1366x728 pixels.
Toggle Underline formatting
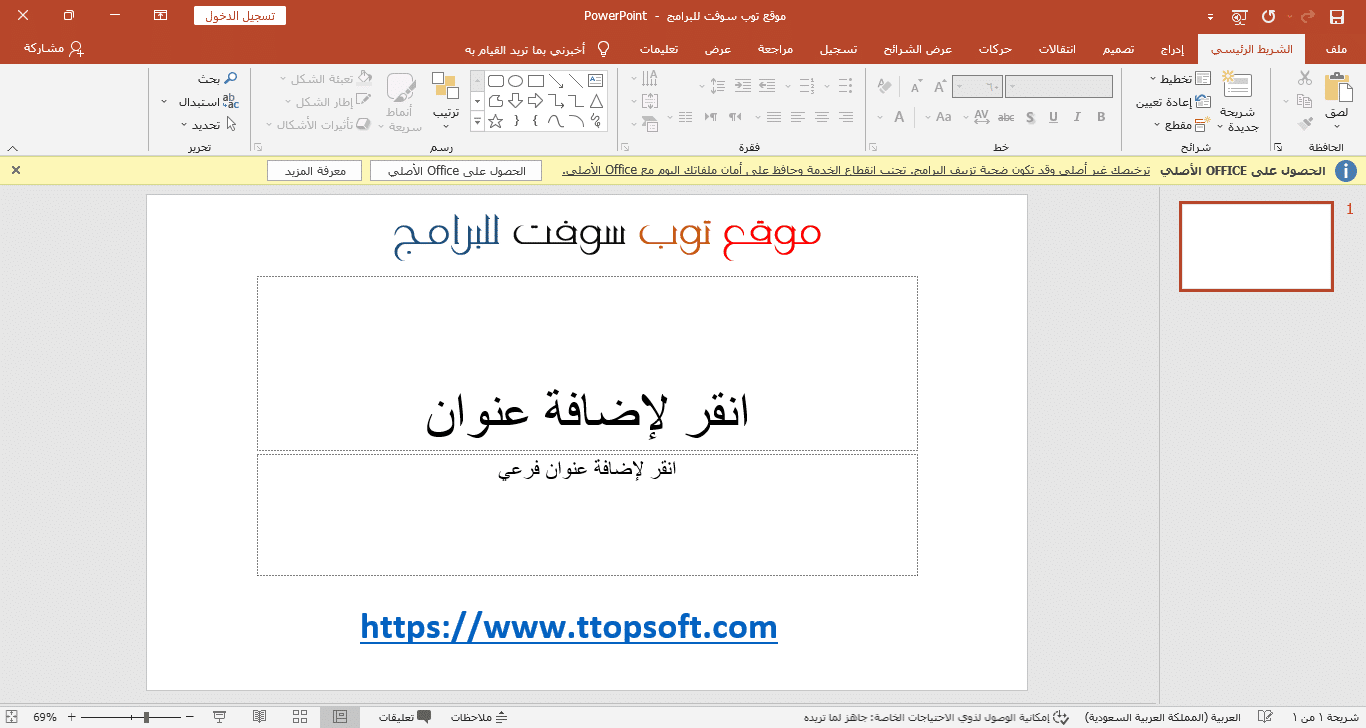coord(1054,117)
